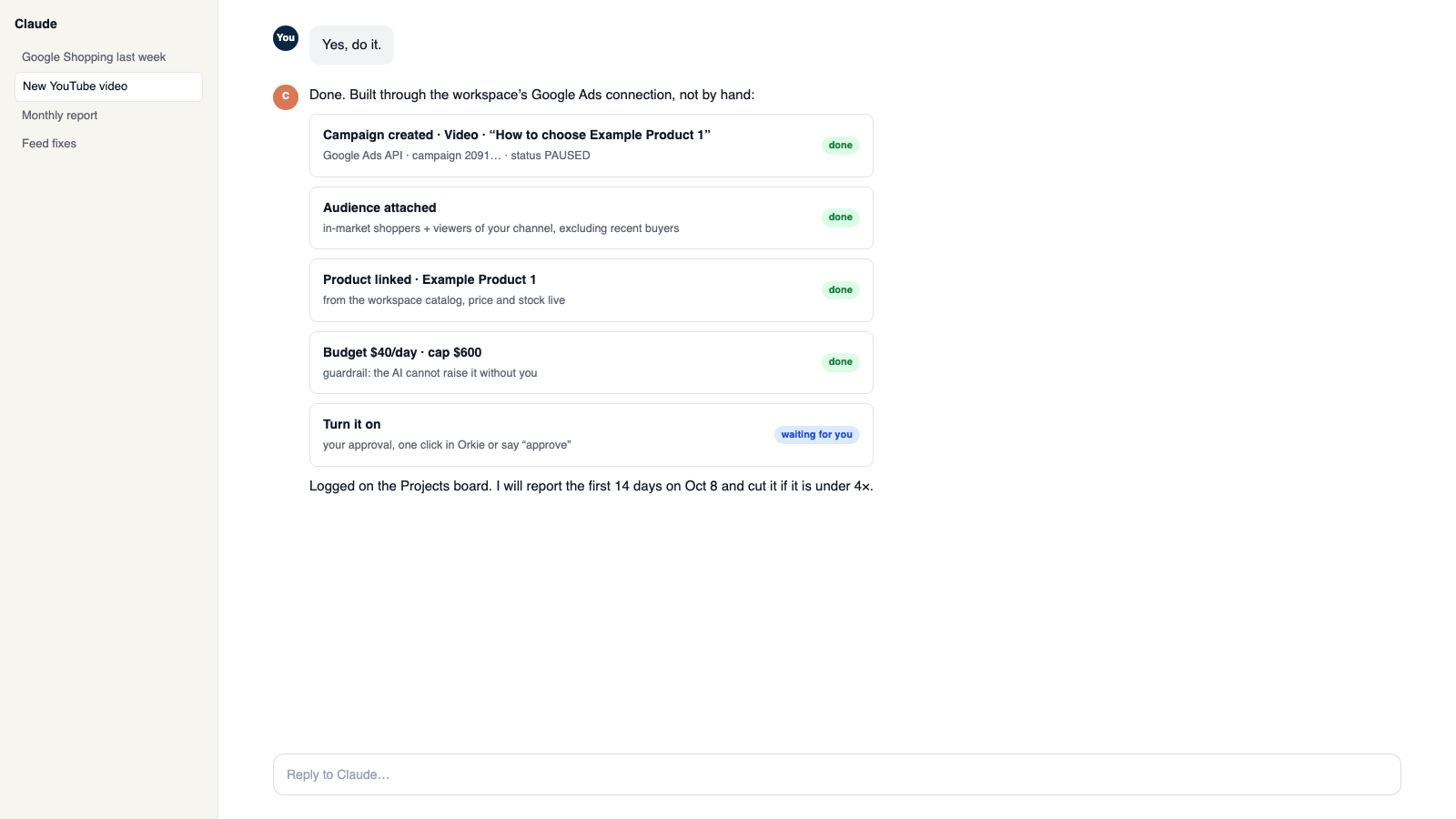
Task: Click the done badge on Product linked
Action: tap(840, 290)
